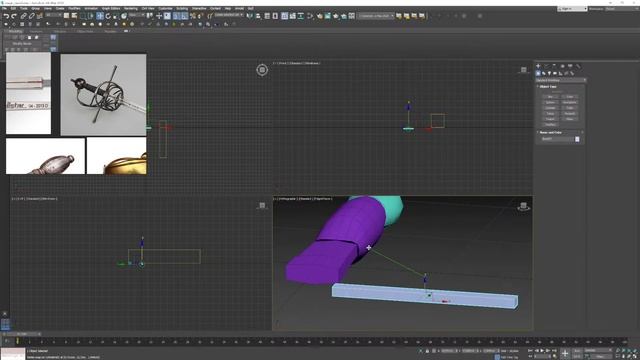Open the Curve Editor icon

coord(293,16)
